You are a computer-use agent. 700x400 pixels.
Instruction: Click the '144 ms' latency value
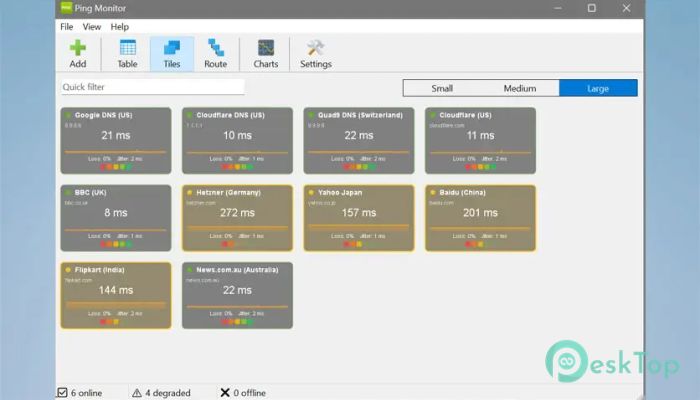(116, 290)
